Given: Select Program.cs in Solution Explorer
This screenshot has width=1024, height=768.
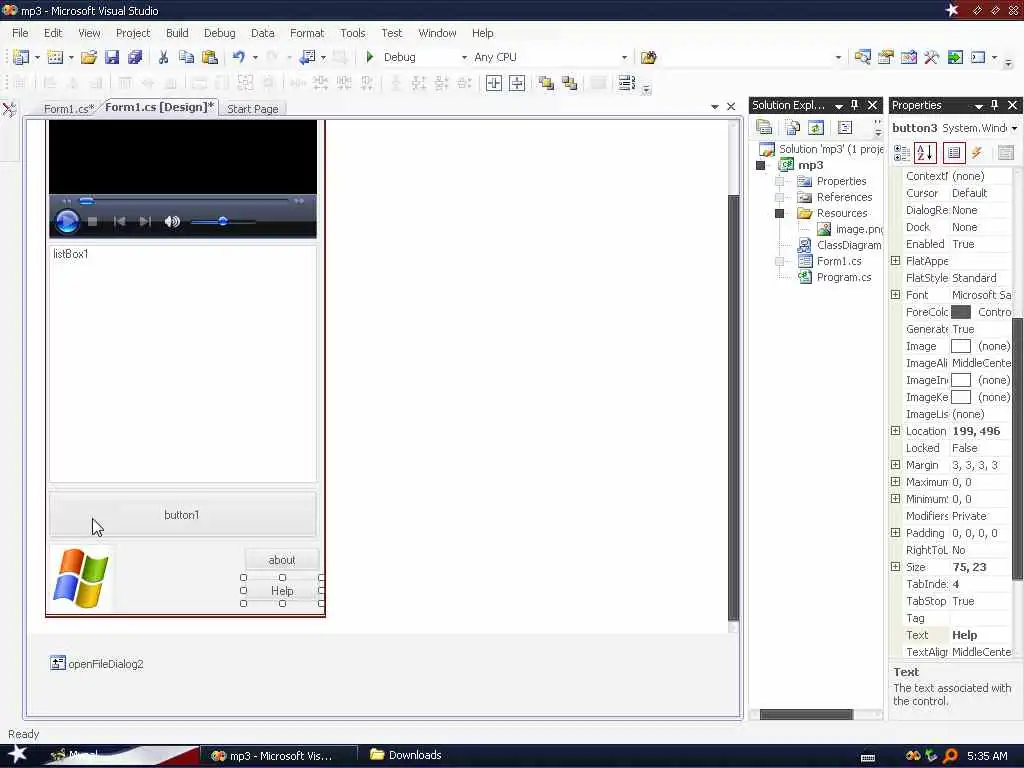Looking at the screenshot, I should click(x=844, y=277).
